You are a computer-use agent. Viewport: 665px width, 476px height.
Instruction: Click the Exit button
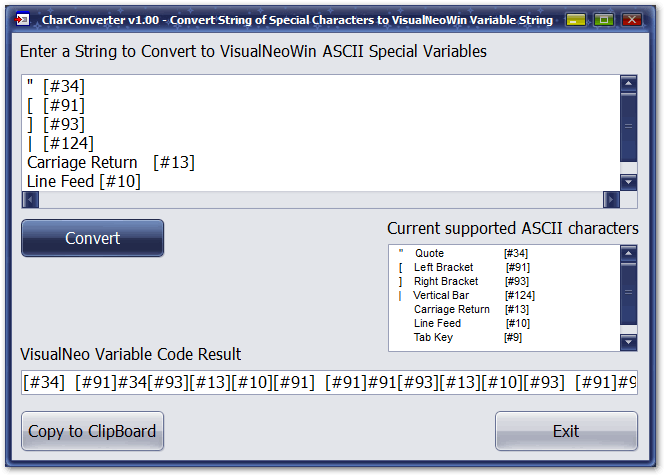click(566, 431)
